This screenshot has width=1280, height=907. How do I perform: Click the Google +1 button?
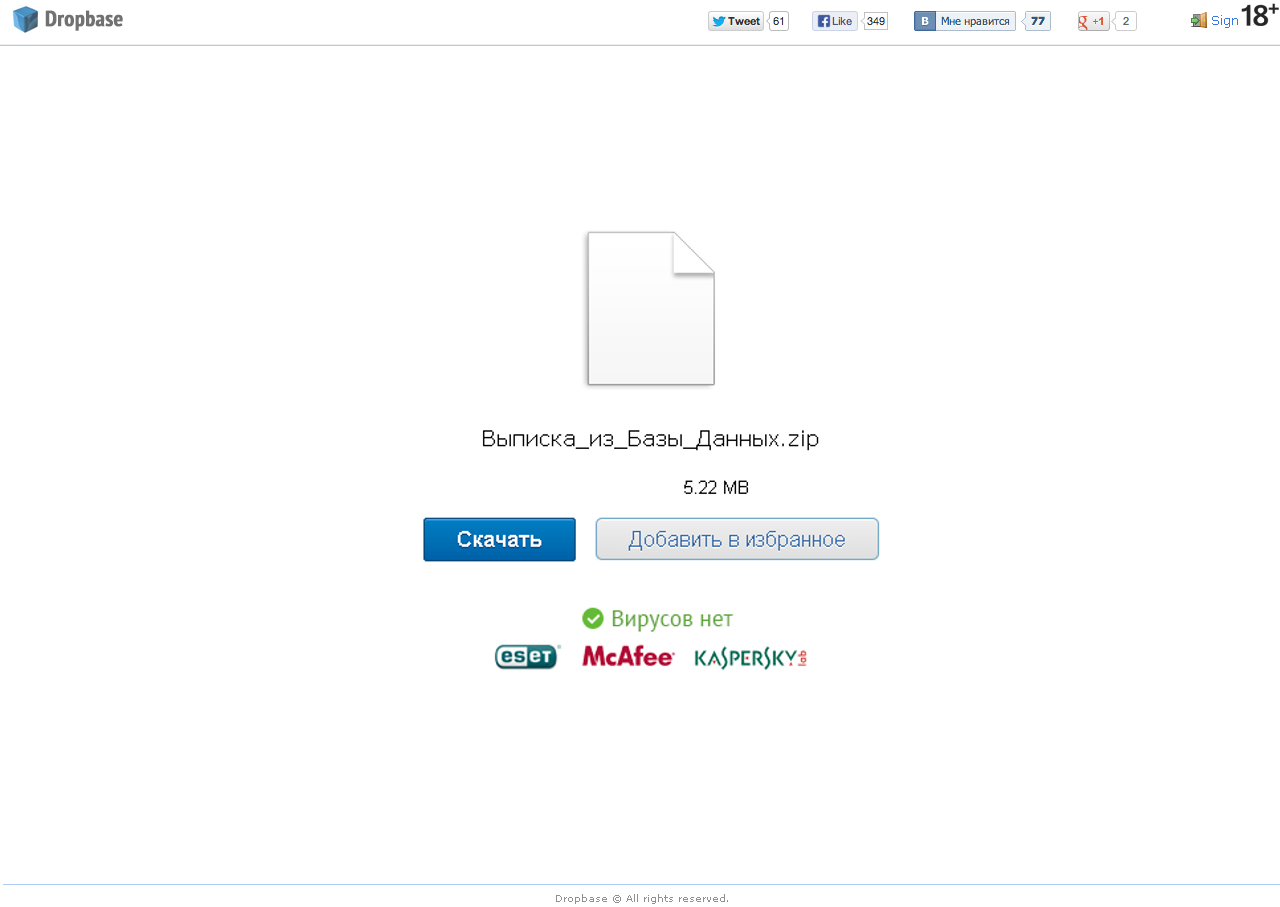point(1093,21)
